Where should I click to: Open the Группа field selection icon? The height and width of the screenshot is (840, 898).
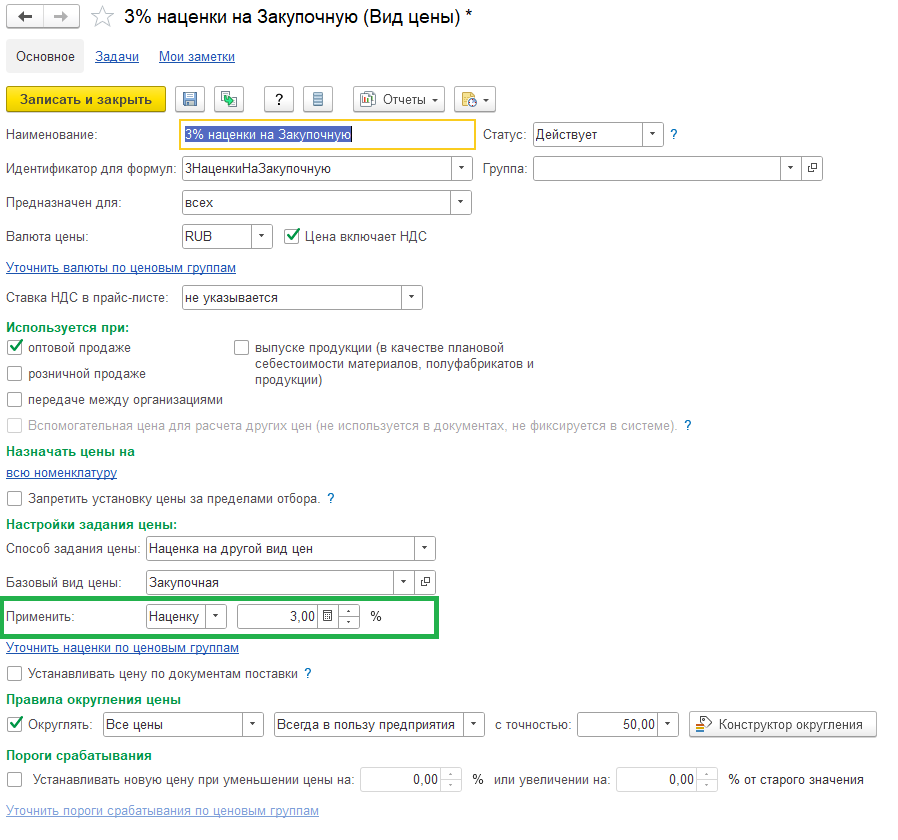(812, 168)
